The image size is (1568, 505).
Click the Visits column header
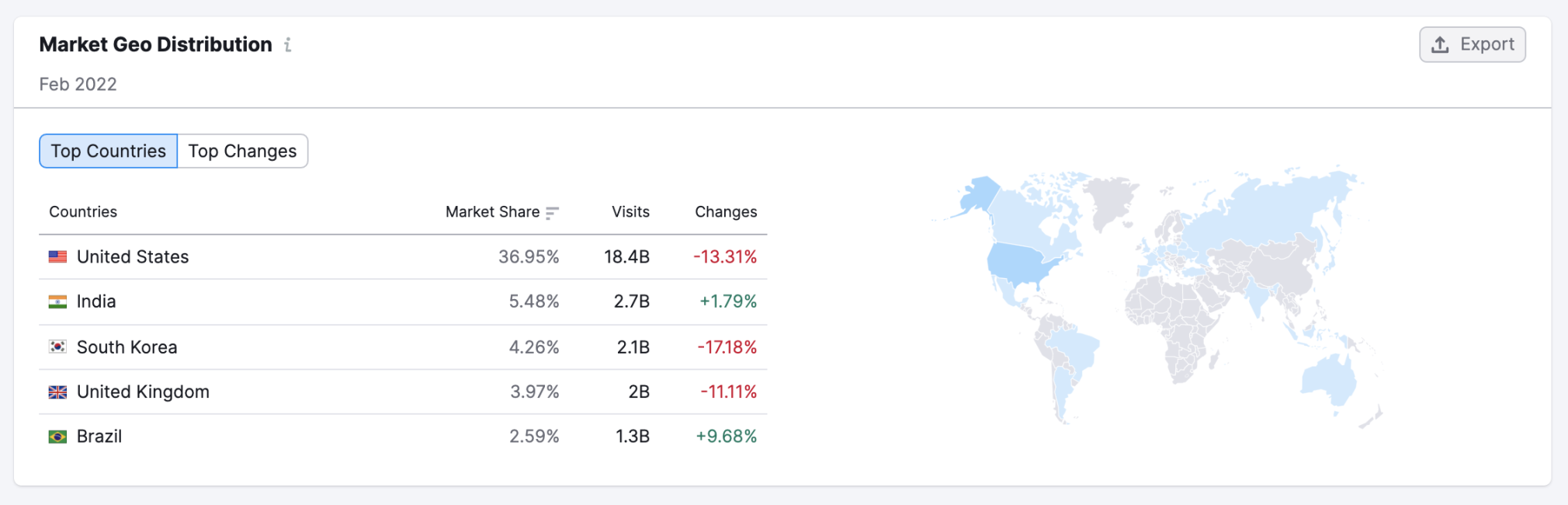pos(630,212)
